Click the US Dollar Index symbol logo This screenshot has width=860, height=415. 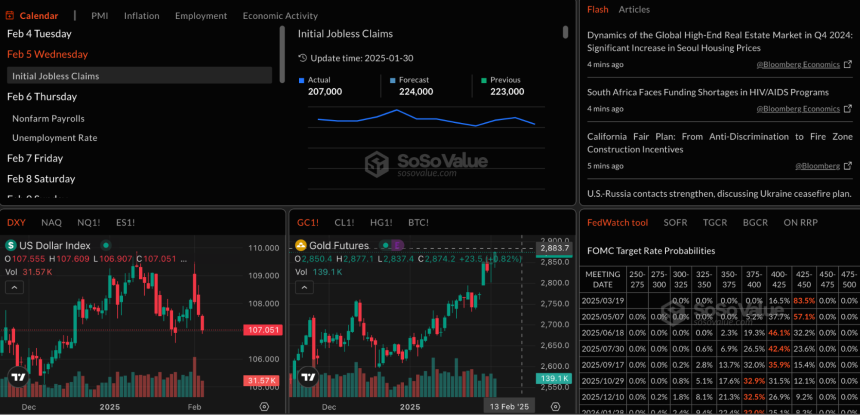click(11, 245)
